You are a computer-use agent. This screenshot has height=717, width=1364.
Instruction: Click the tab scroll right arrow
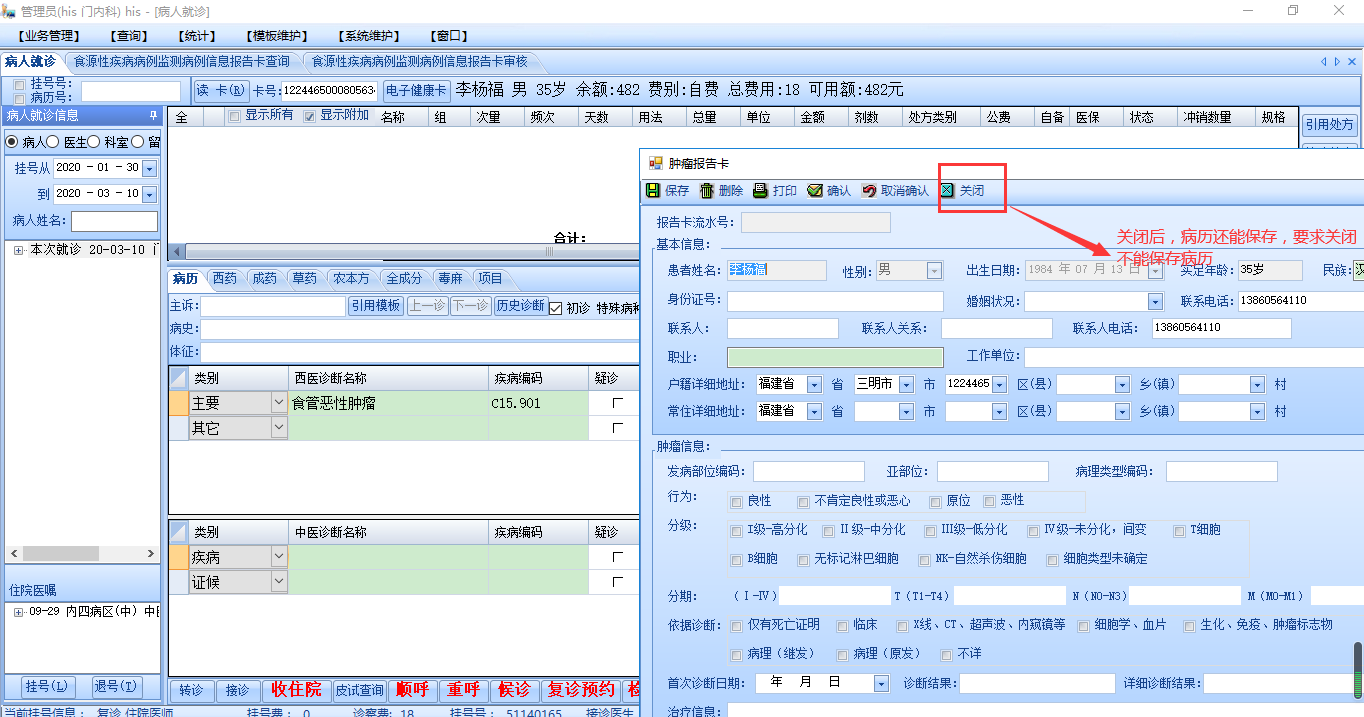[x=1338, y=62]
